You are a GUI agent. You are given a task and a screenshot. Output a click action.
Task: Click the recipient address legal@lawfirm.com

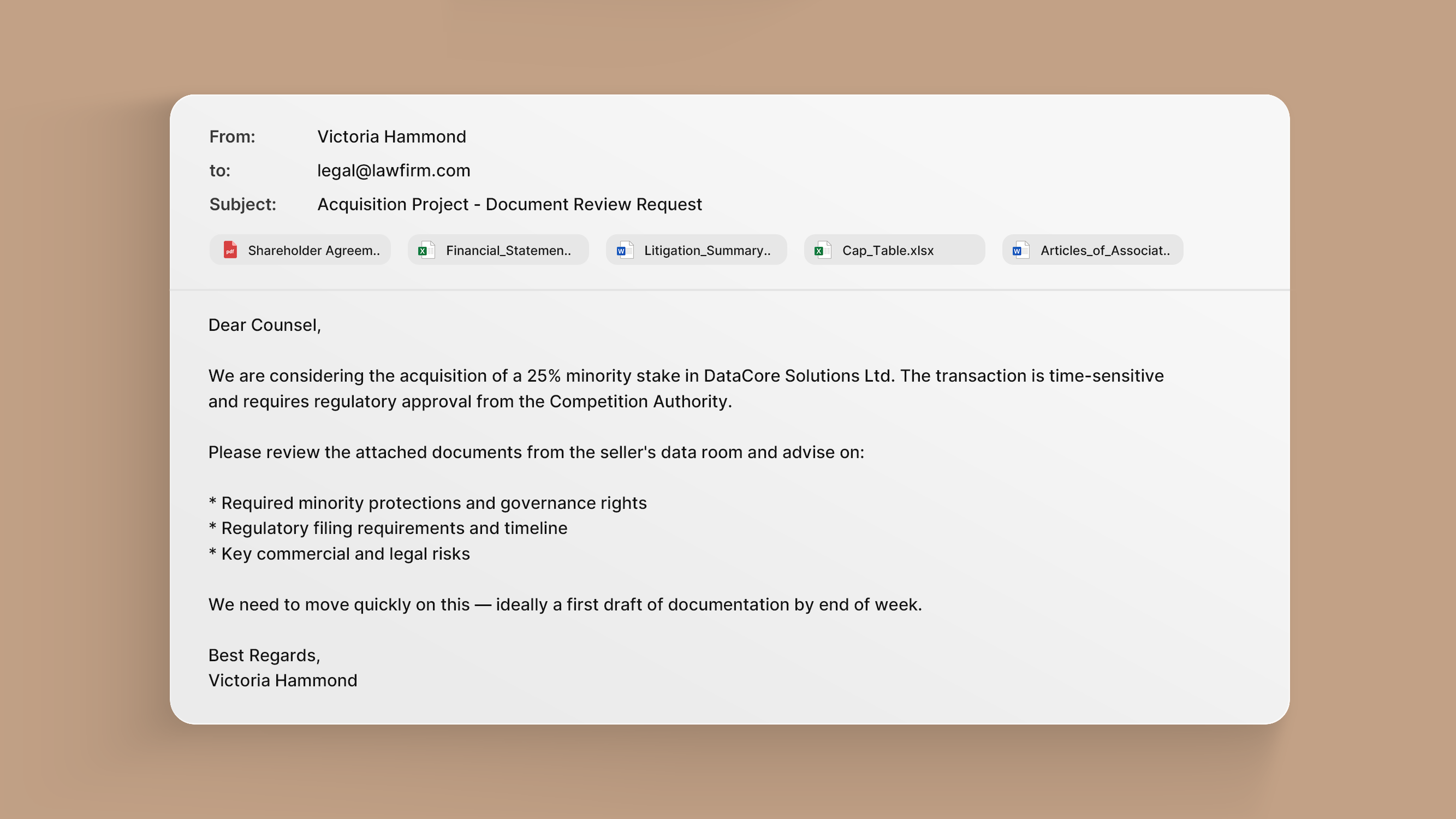pos(393,171)
